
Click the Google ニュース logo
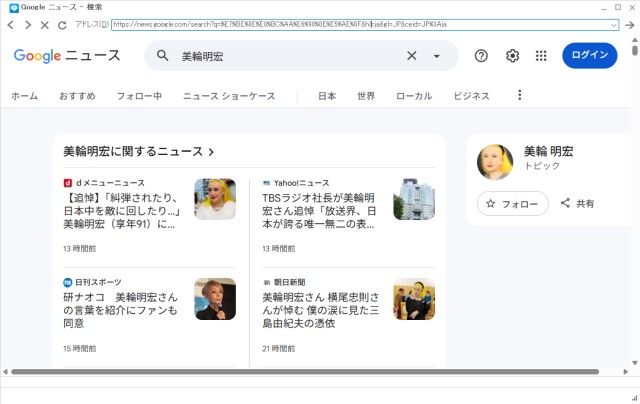[x=67, y=55]
